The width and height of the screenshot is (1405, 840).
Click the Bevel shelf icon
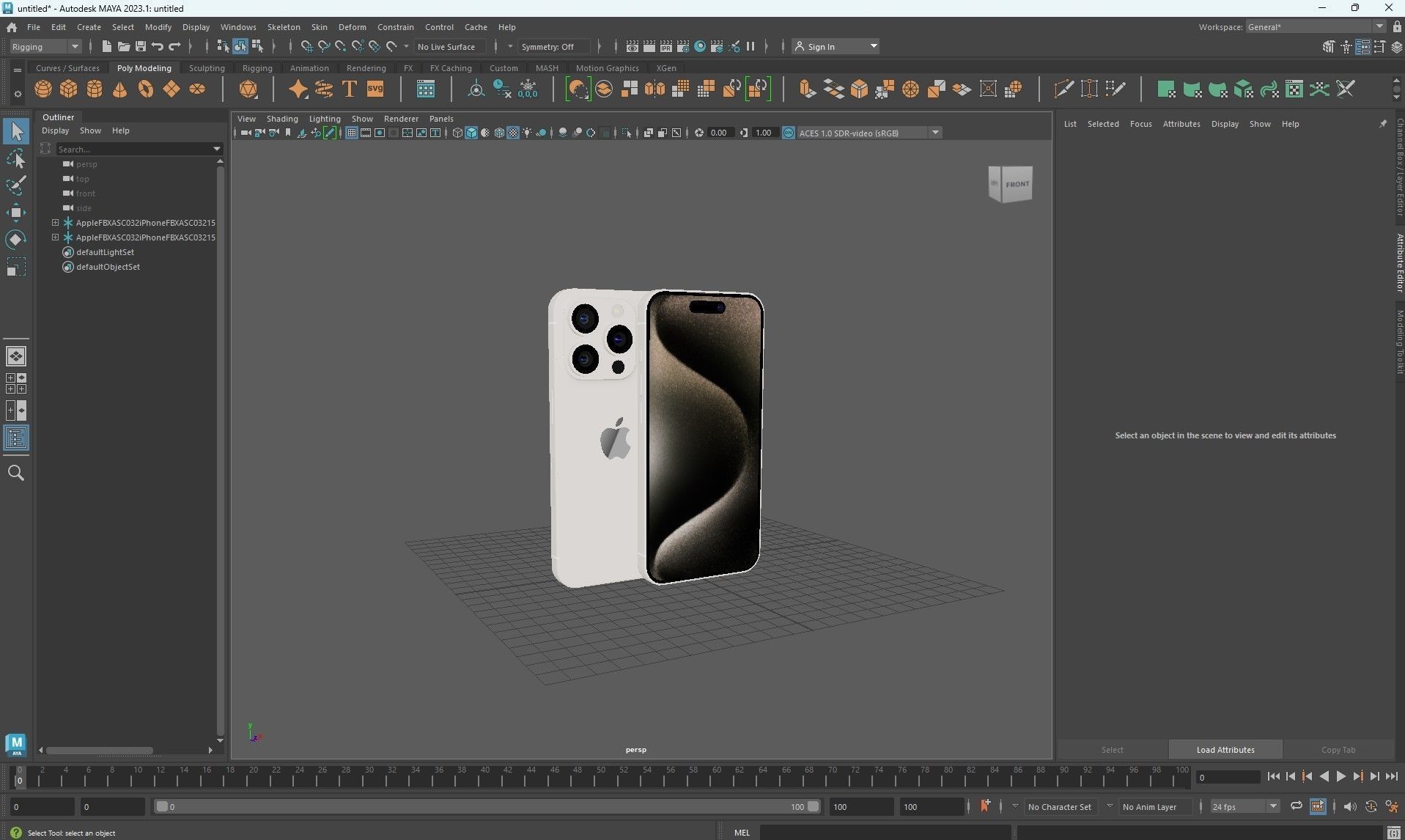[x=859, y=89]
